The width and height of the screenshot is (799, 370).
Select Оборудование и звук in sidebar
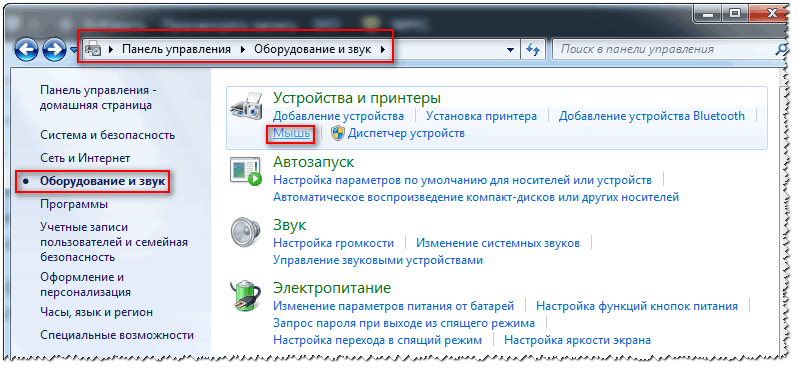click(x=103, y=181)
